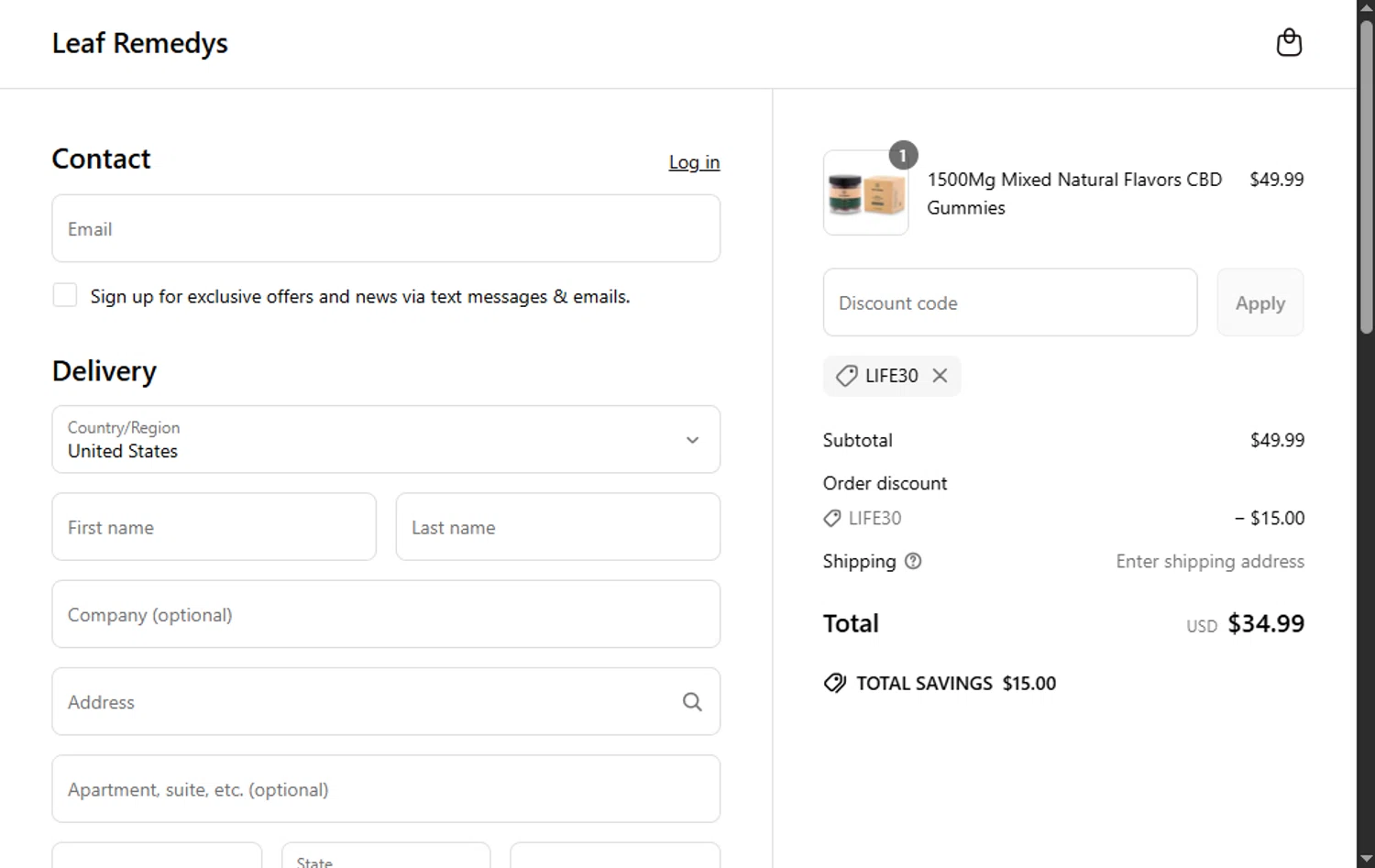Screen dimensions: 1375x868
Task: Click the shipping help question mark icon
Action: click(913, 561)
